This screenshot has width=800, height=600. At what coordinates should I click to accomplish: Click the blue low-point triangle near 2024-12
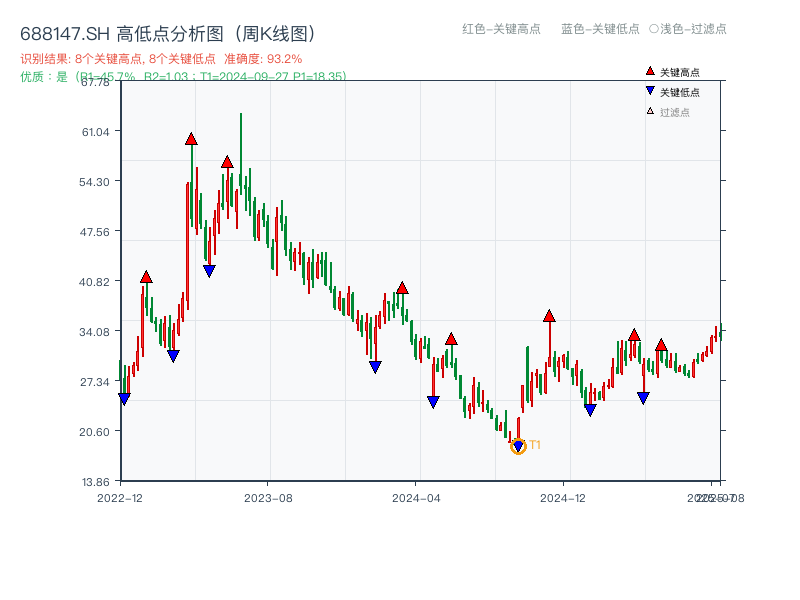coord(590,409)
